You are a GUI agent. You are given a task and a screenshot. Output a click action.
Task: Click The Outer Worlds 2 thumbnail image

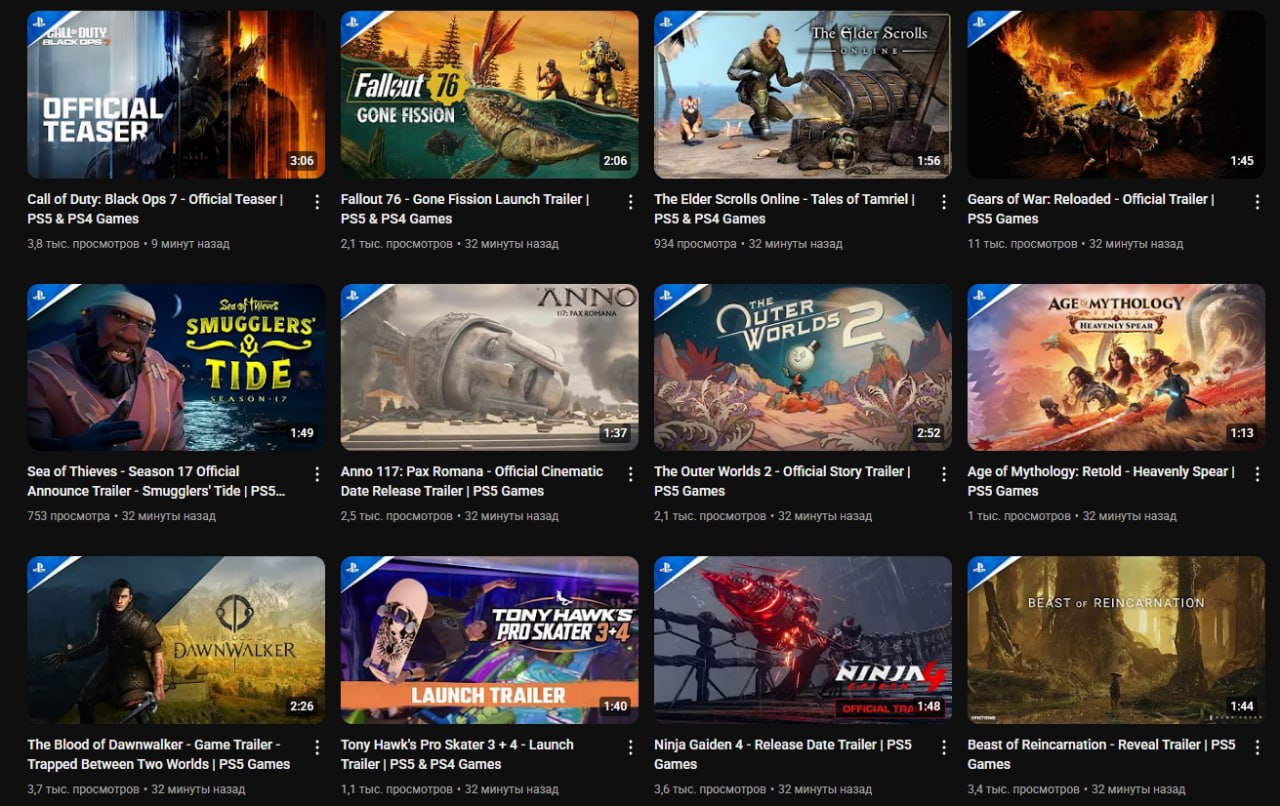[803, 367]
